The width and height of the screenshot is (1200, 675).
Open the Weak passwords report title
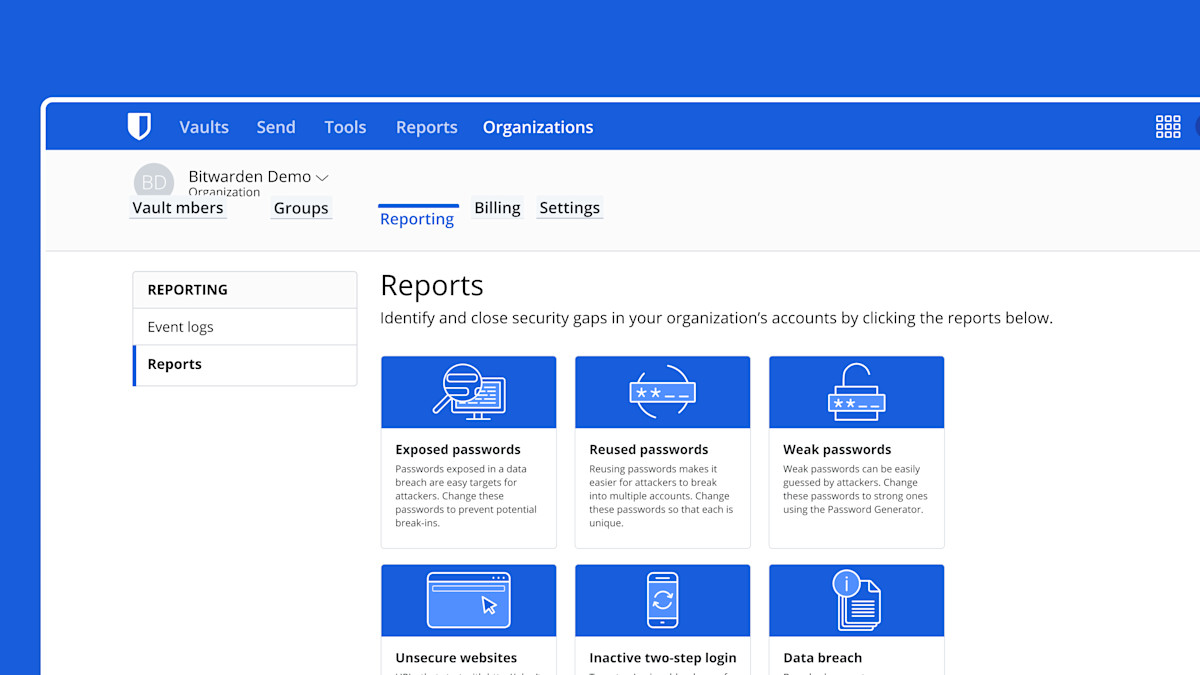[x=837, y=450]
